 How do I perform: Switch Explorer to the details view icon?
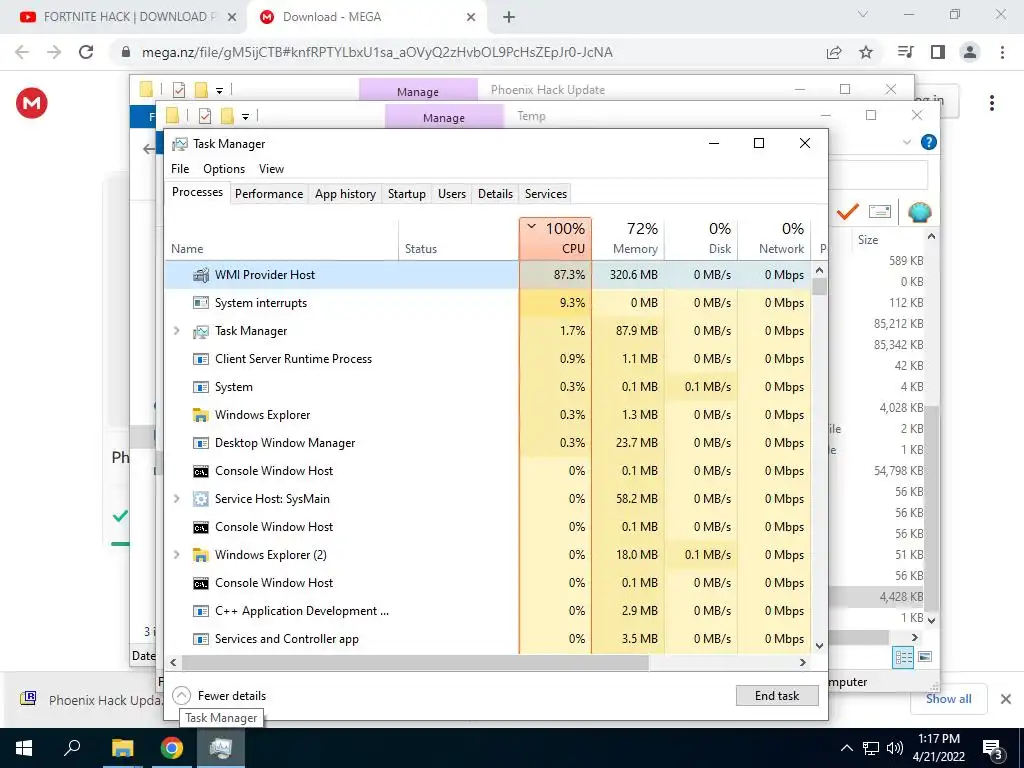pos(903,657)
